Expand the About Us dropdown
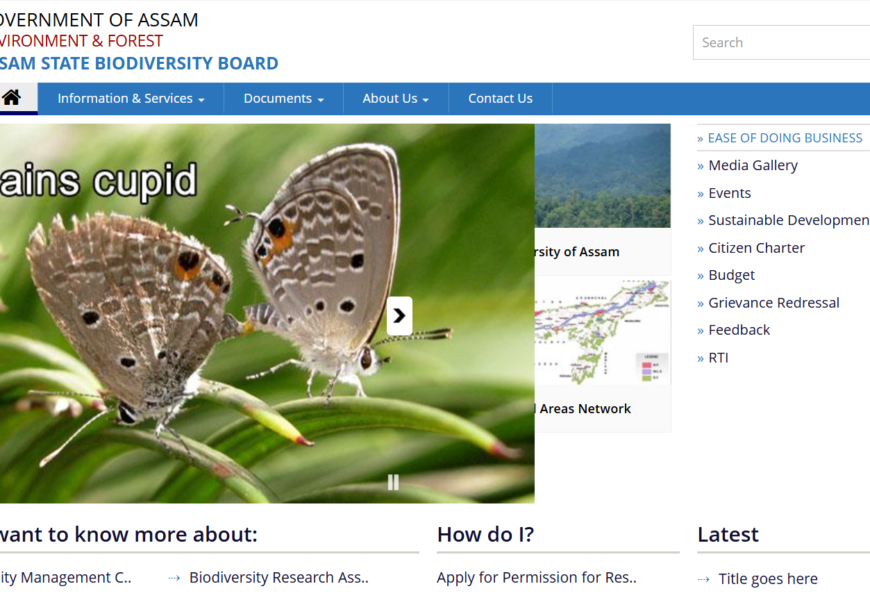The image size is (870, 600). [395, 98]
